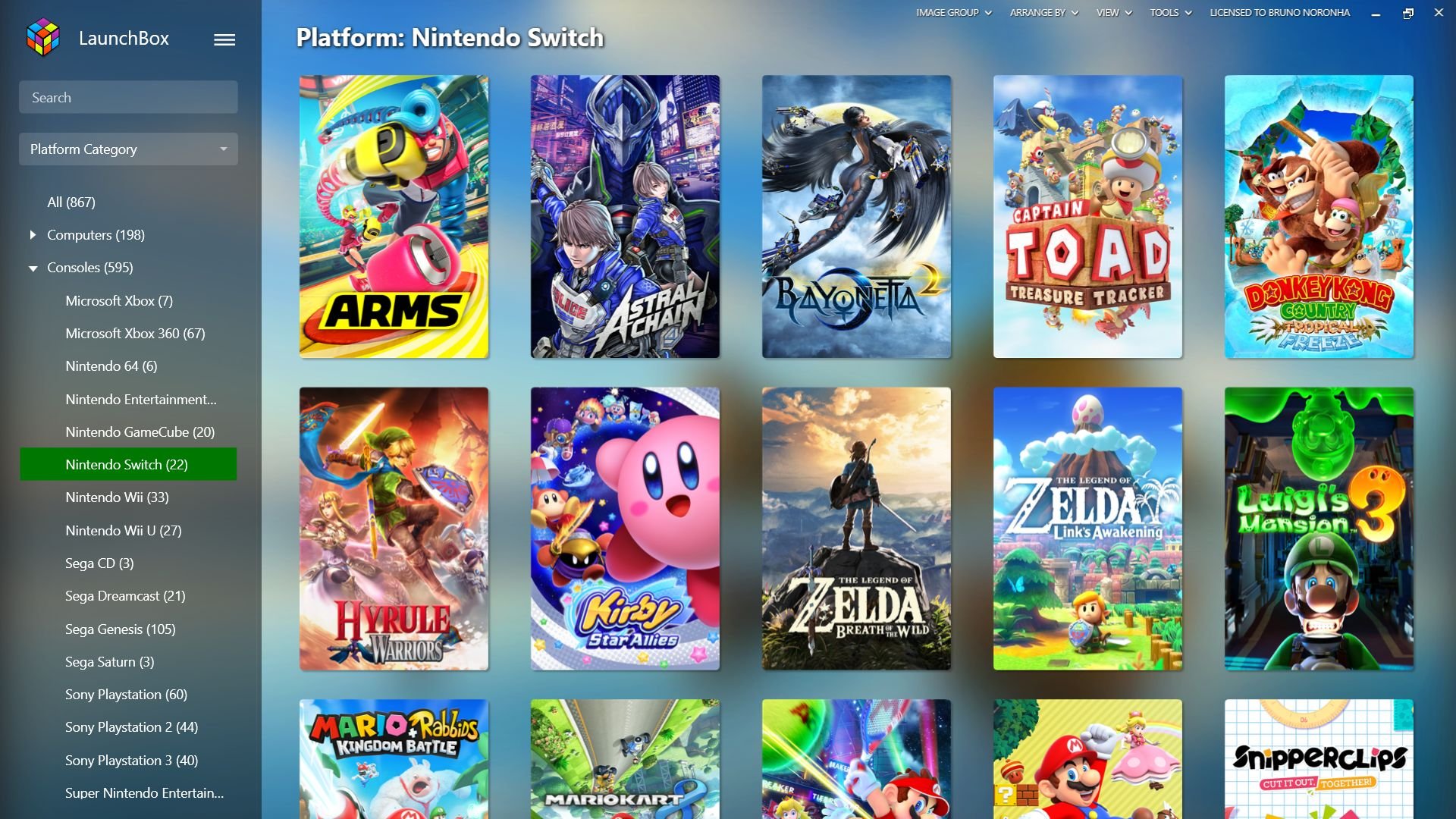1456x819 pixels.
Task: Select Astral Chain box art
Action: [x=625, y=216]
